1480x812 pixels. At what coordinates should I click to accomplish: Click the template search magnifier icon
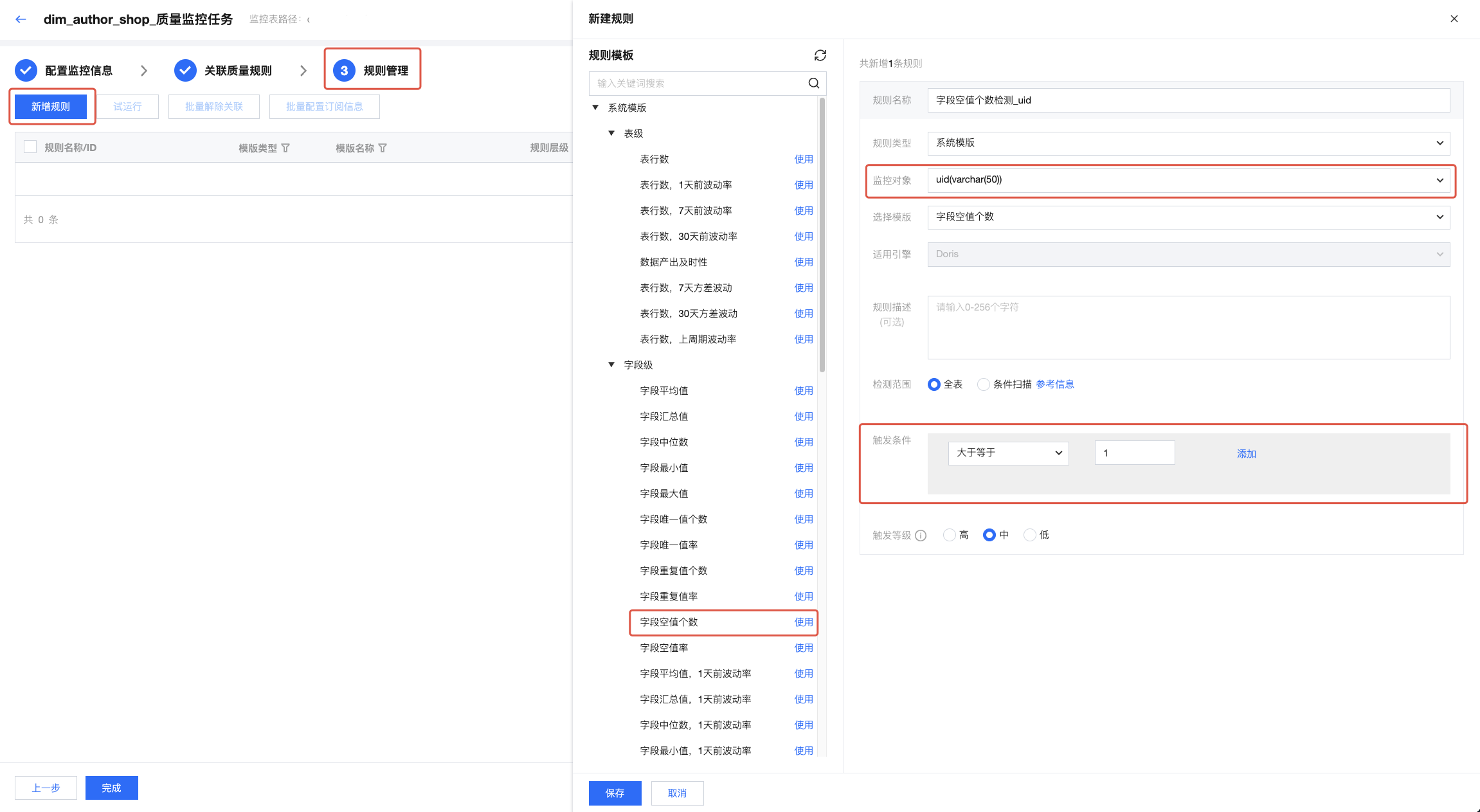(813, 83)
